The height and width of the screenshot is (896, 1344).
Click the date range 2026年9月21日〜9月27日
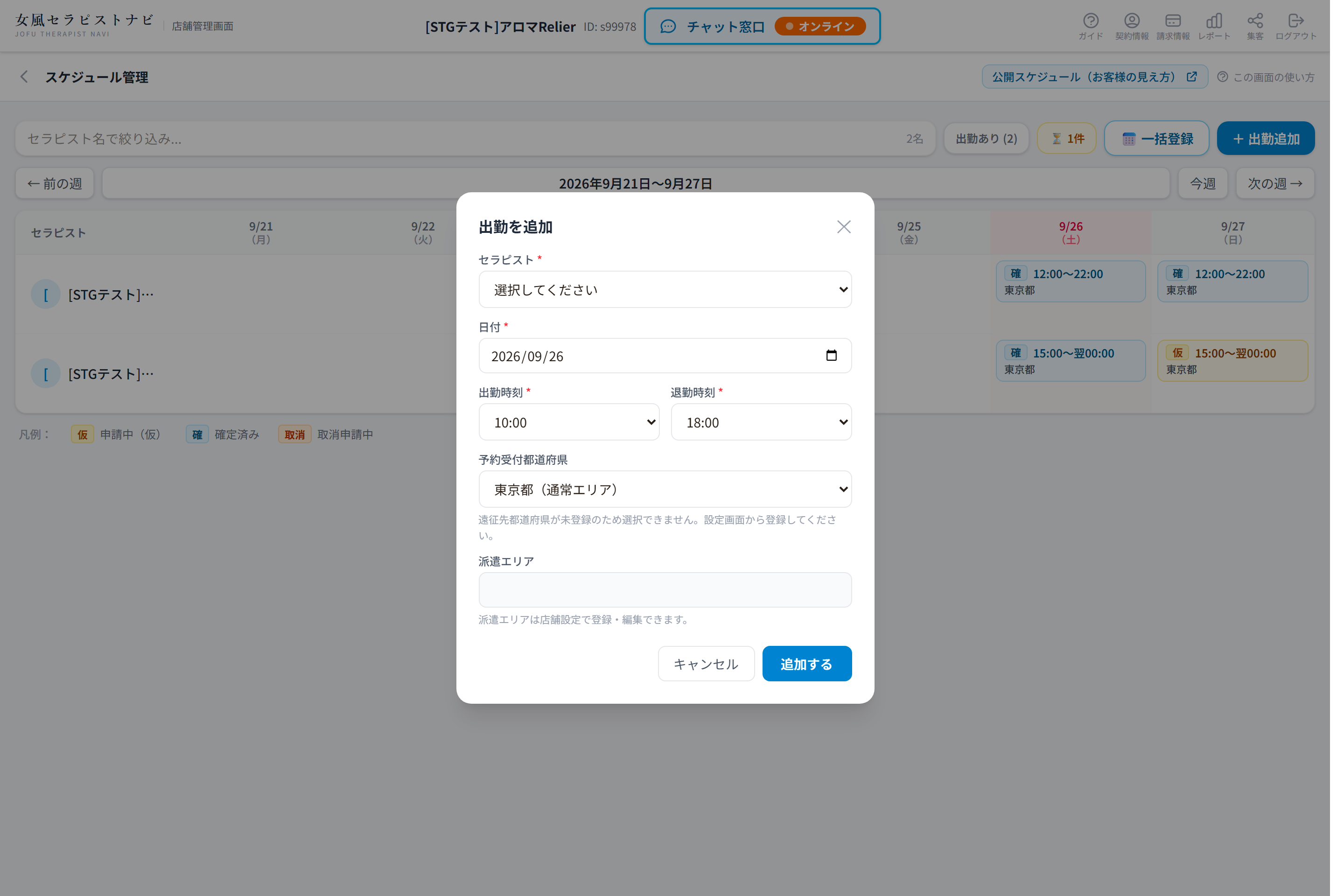(x=636, y=183)
